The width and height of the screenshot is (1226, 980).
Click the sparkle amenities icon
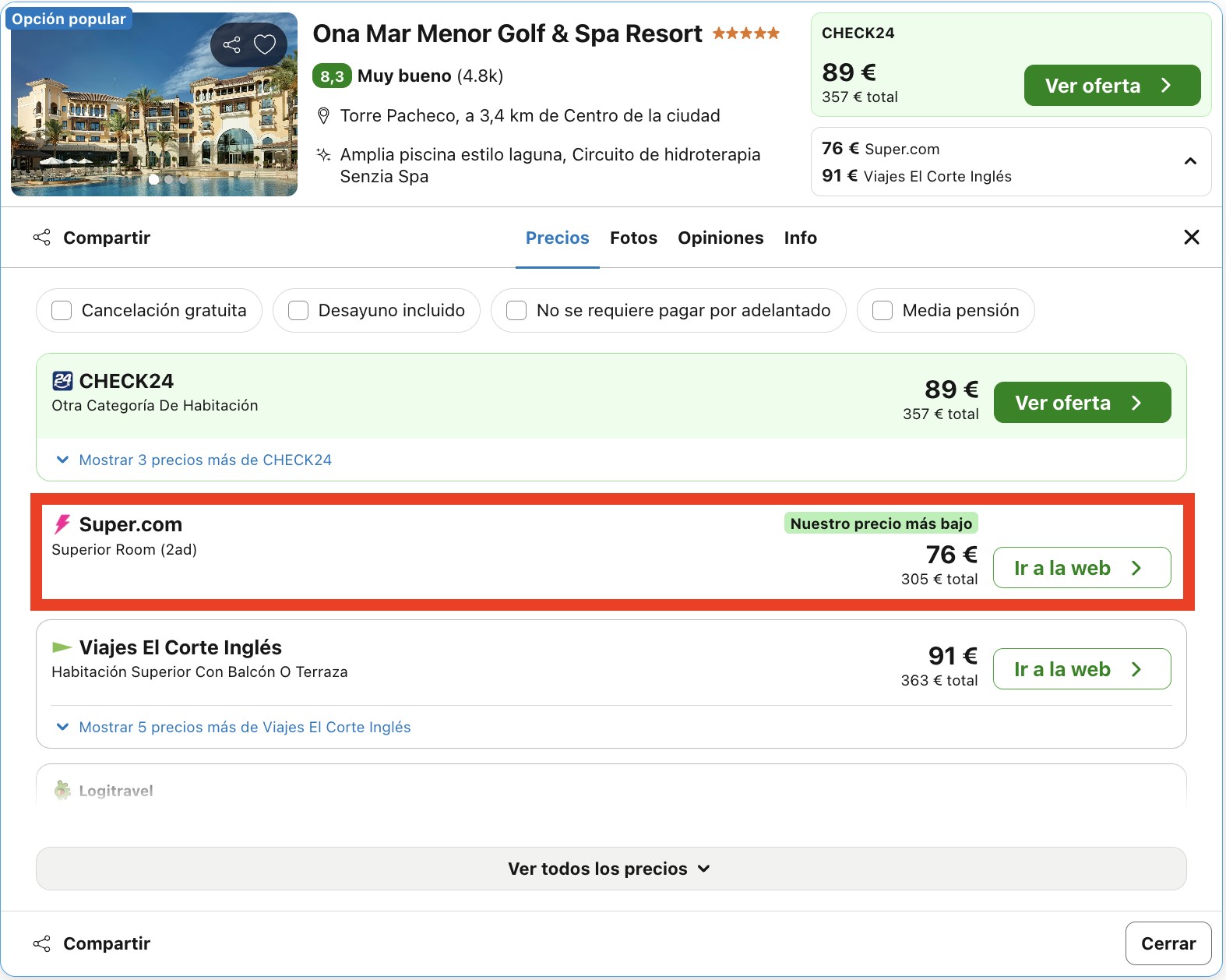click(x=323, y=154)
